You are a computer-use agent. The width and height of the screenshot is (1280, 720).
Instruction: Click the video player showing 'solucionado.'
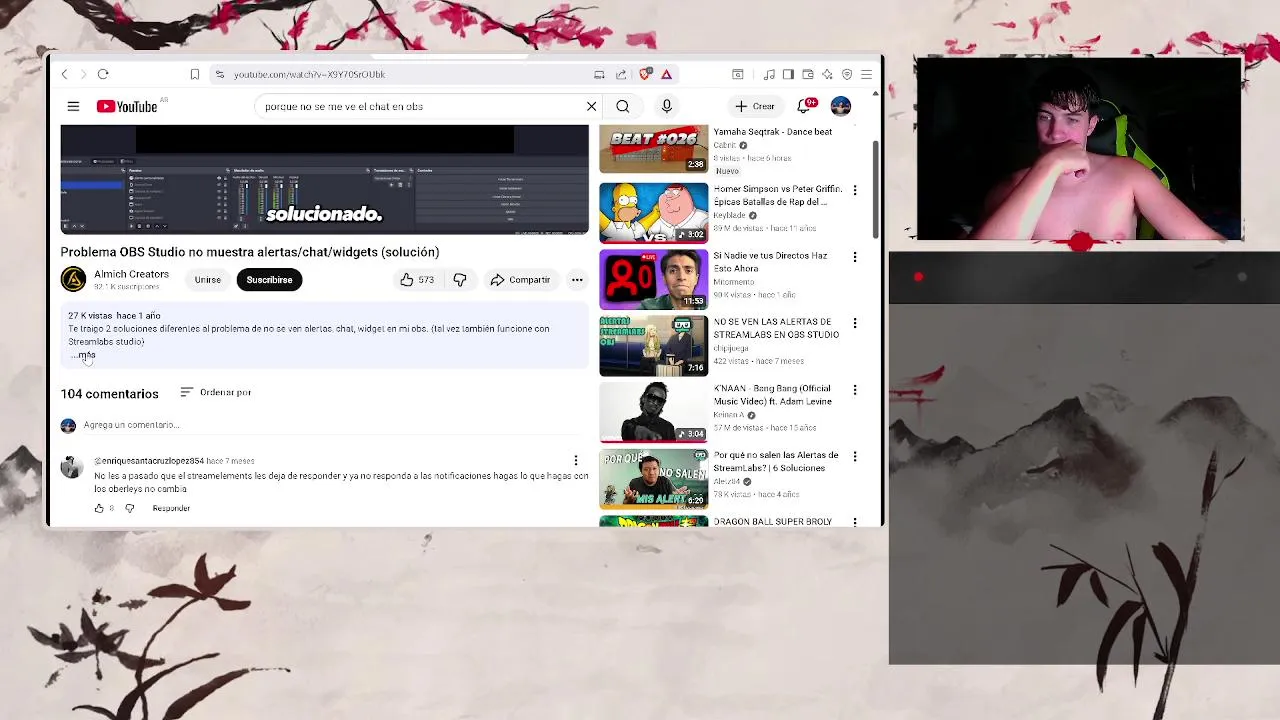(325, 180)
